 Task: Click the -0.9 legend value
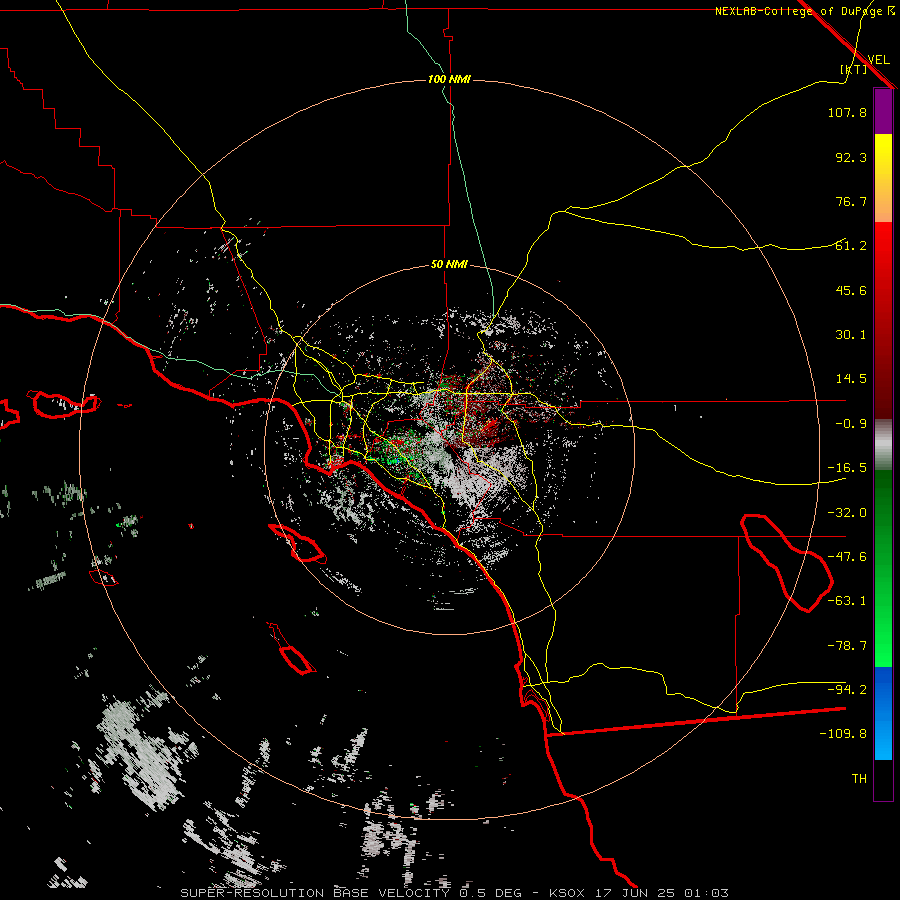point(851,424)
